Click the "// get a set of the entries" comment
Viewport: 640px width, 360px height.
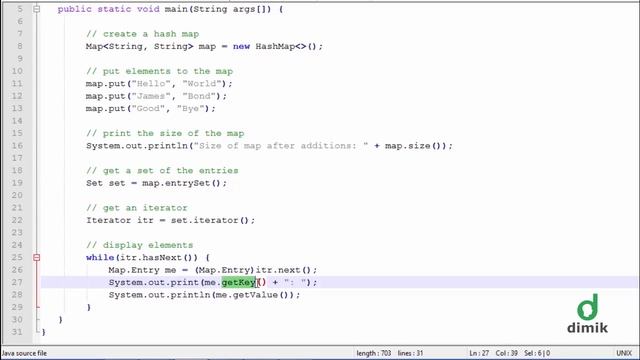coord(162,171)
